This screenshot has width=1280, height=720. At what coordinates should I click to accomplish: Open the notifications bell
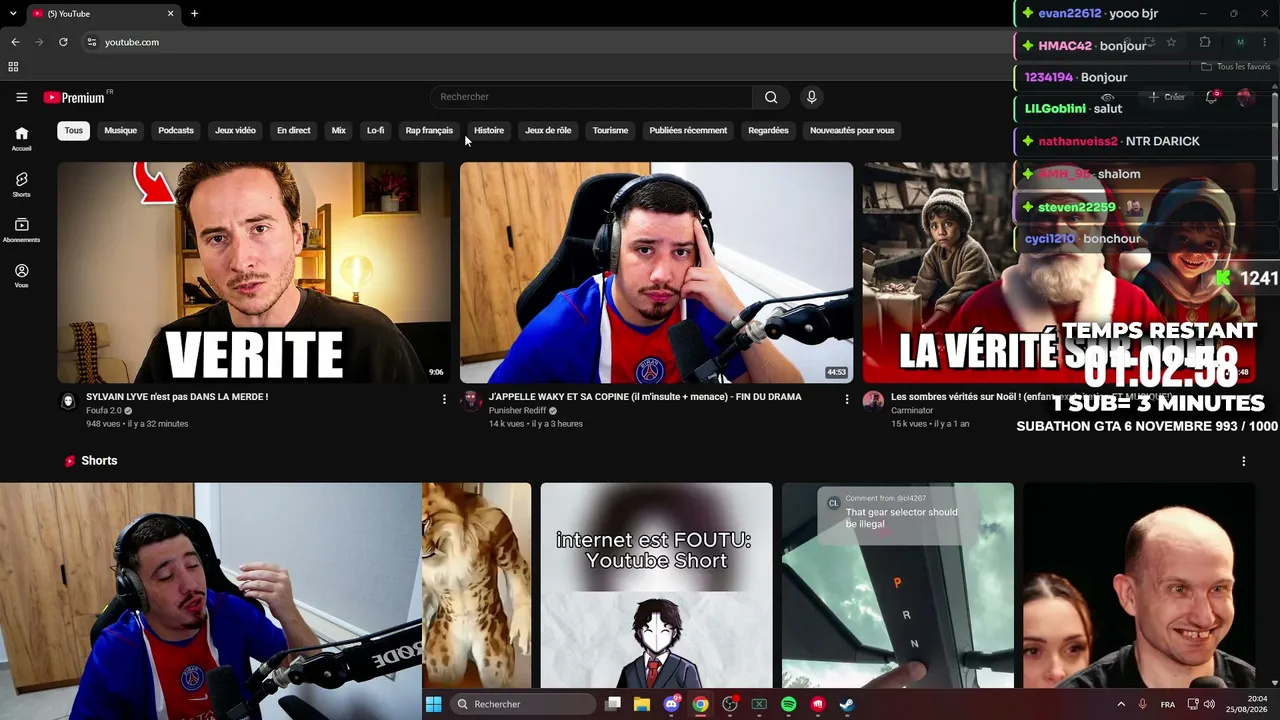pos(1211,97)
